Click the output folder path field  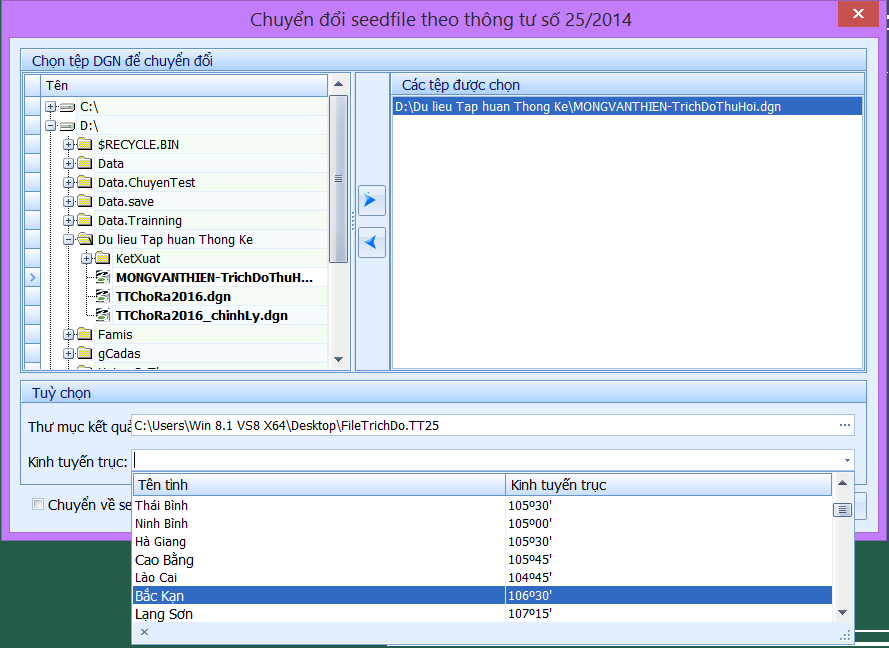[480, 426]
